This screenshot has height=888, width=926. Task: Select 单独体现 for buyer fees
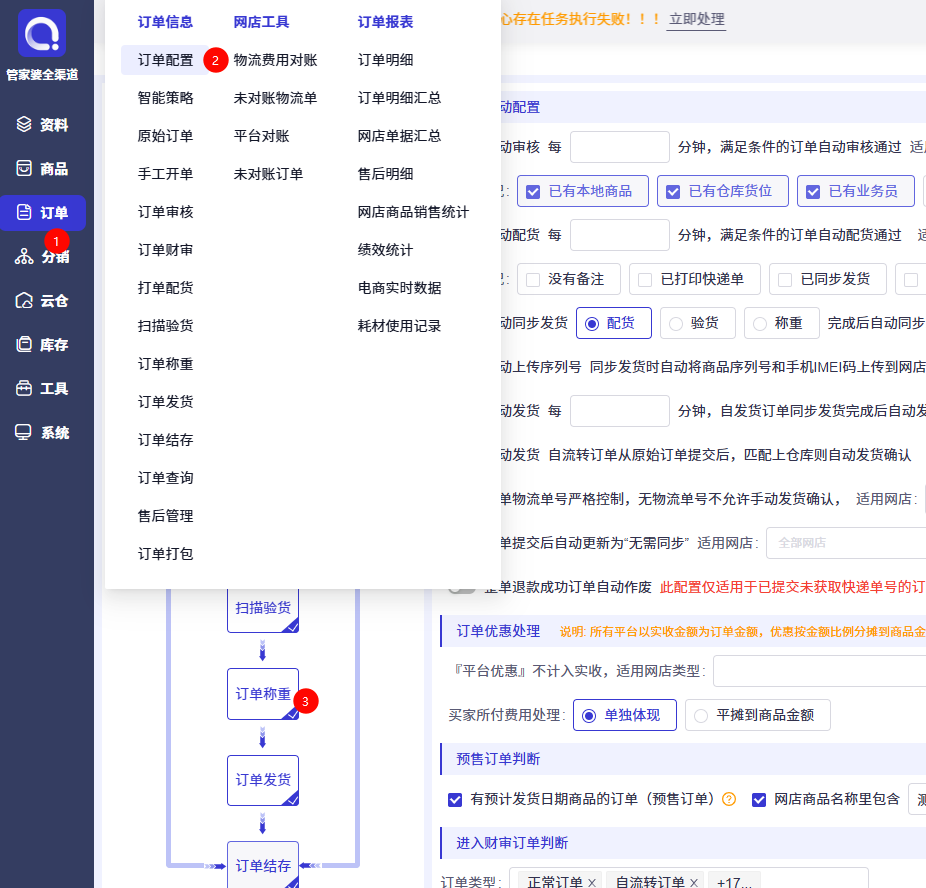tap(625, 715)
